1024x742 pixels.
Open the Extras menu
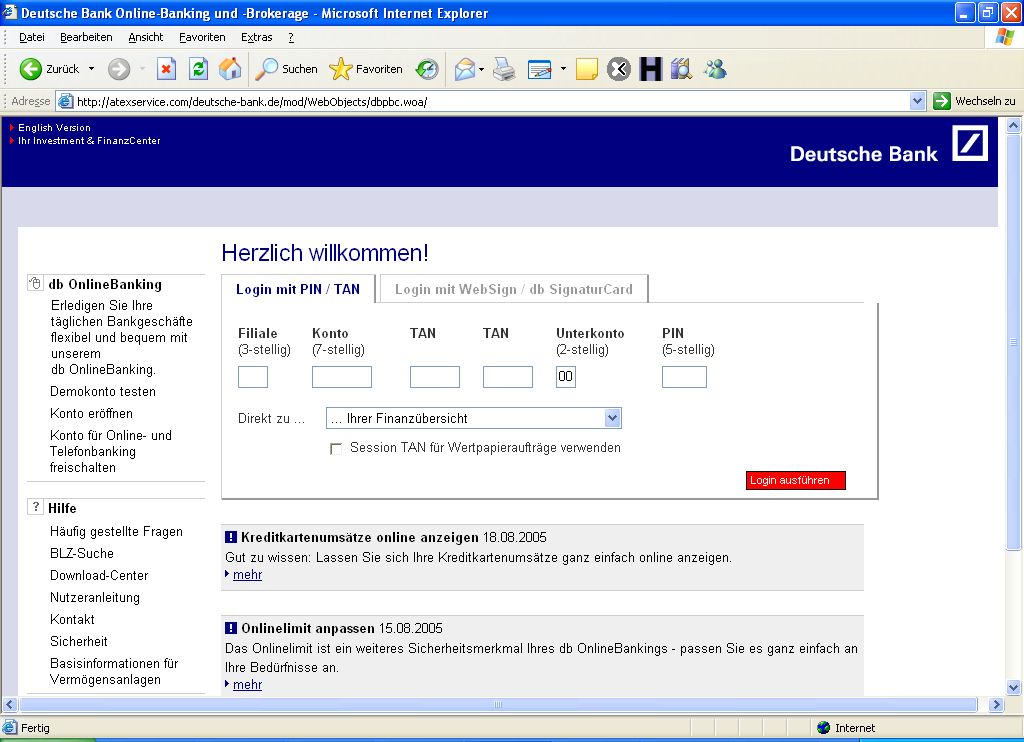click(x=257, y=37)
